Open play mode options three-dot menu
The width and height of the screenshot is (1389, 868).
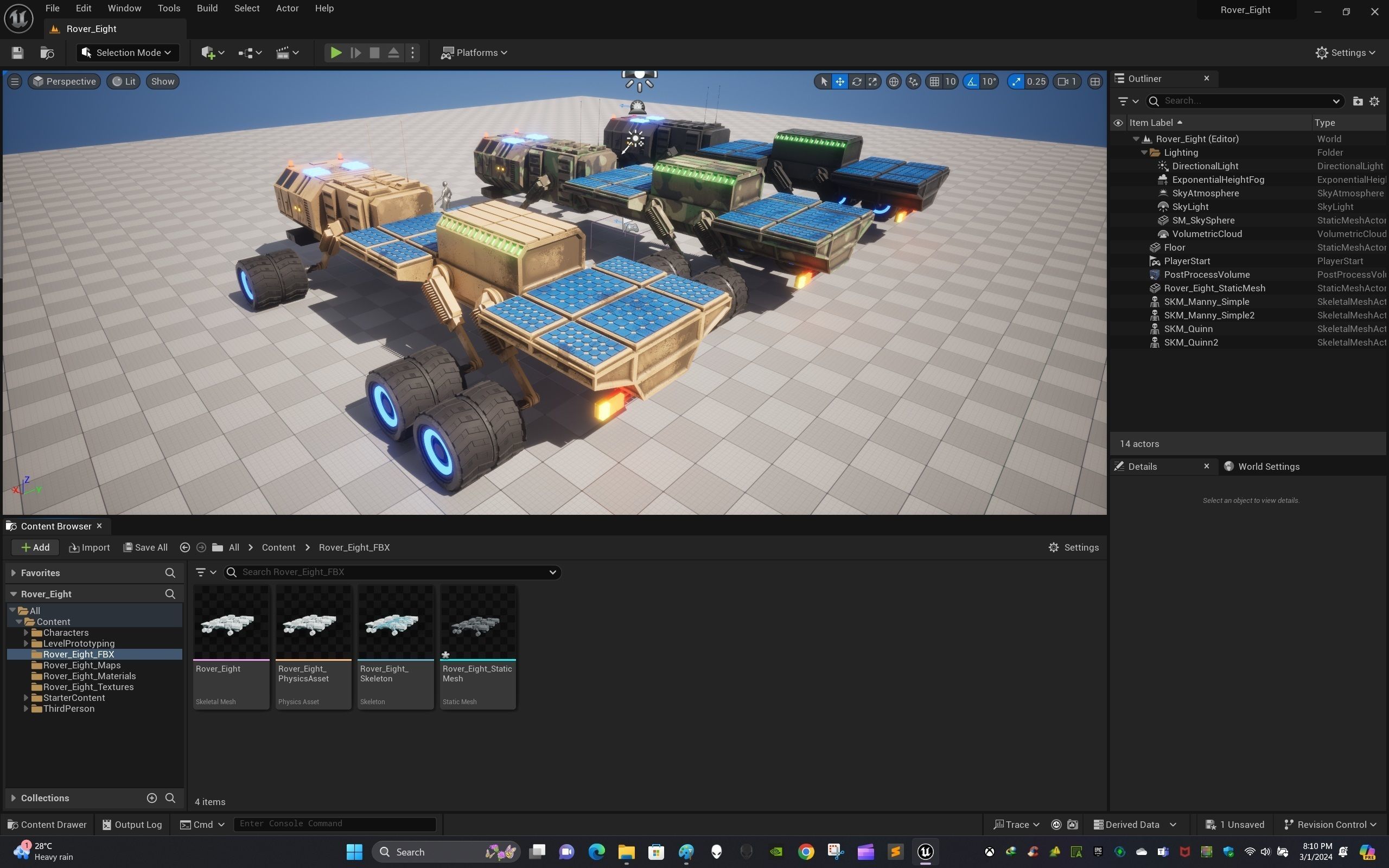click(x=412, y=53)
